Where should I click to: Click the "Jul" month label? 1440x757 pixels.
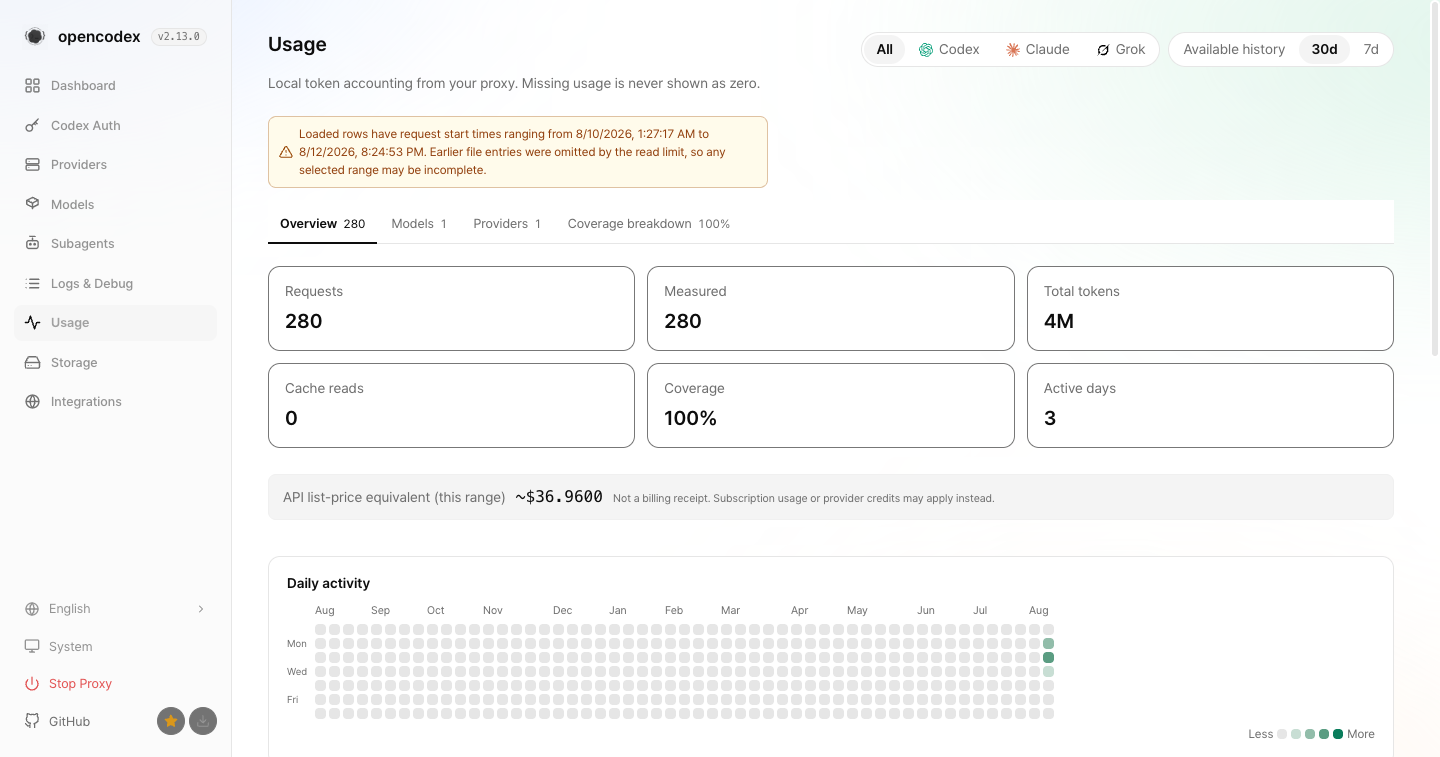(980, 610)
